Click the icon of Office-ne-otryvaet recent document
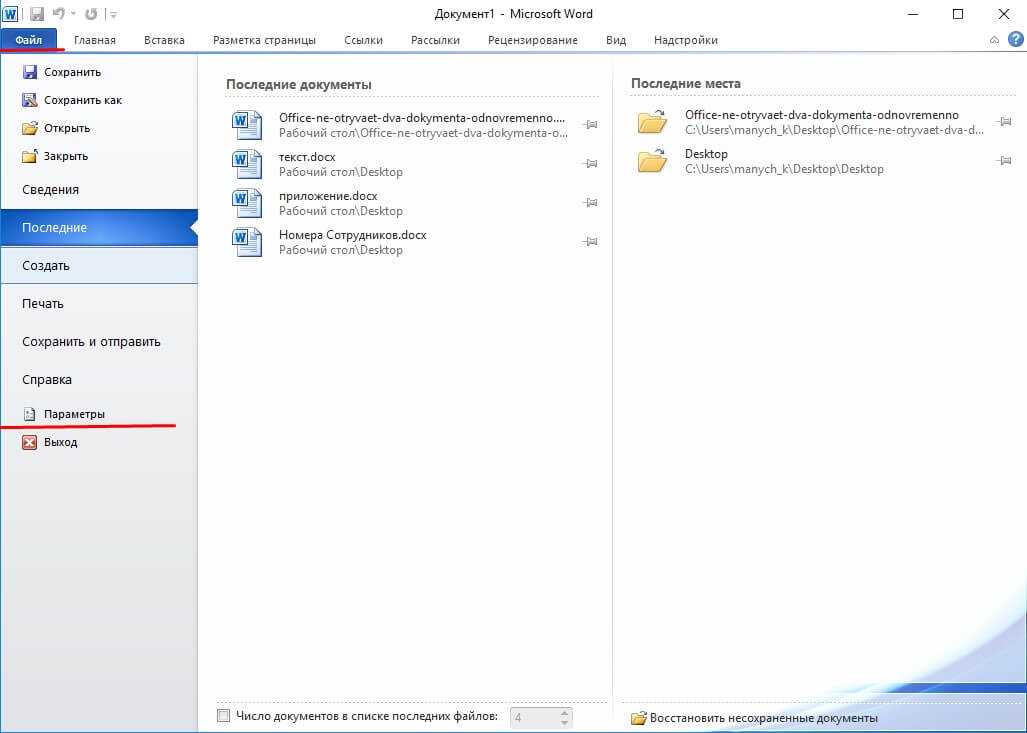 coord(247,124)
